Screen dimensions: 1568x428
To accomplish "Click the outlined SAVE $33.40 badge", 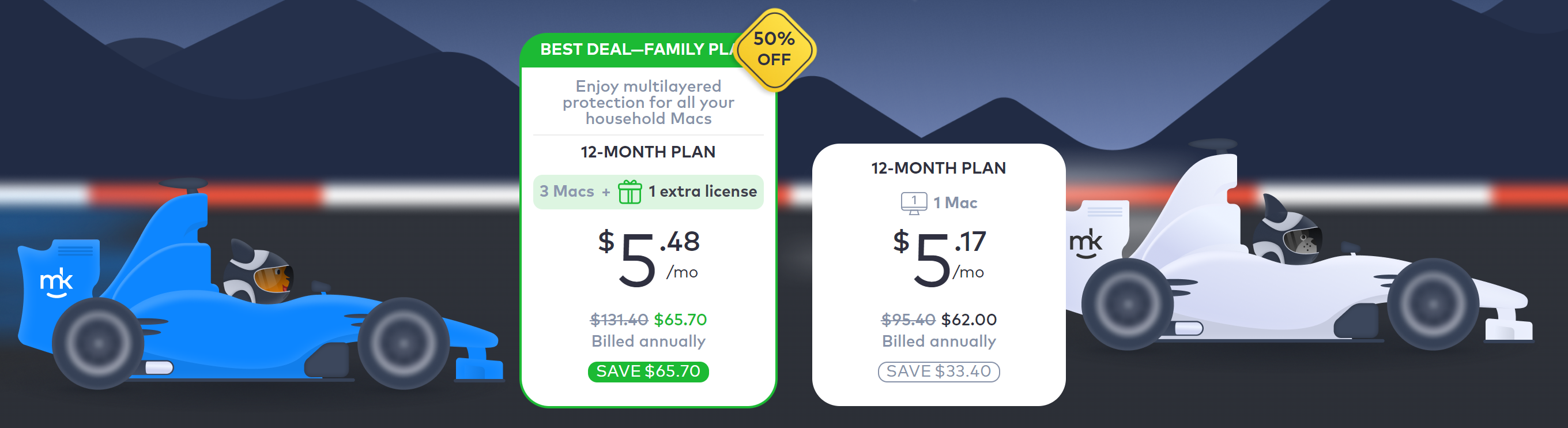I will [x=938, y=371].
